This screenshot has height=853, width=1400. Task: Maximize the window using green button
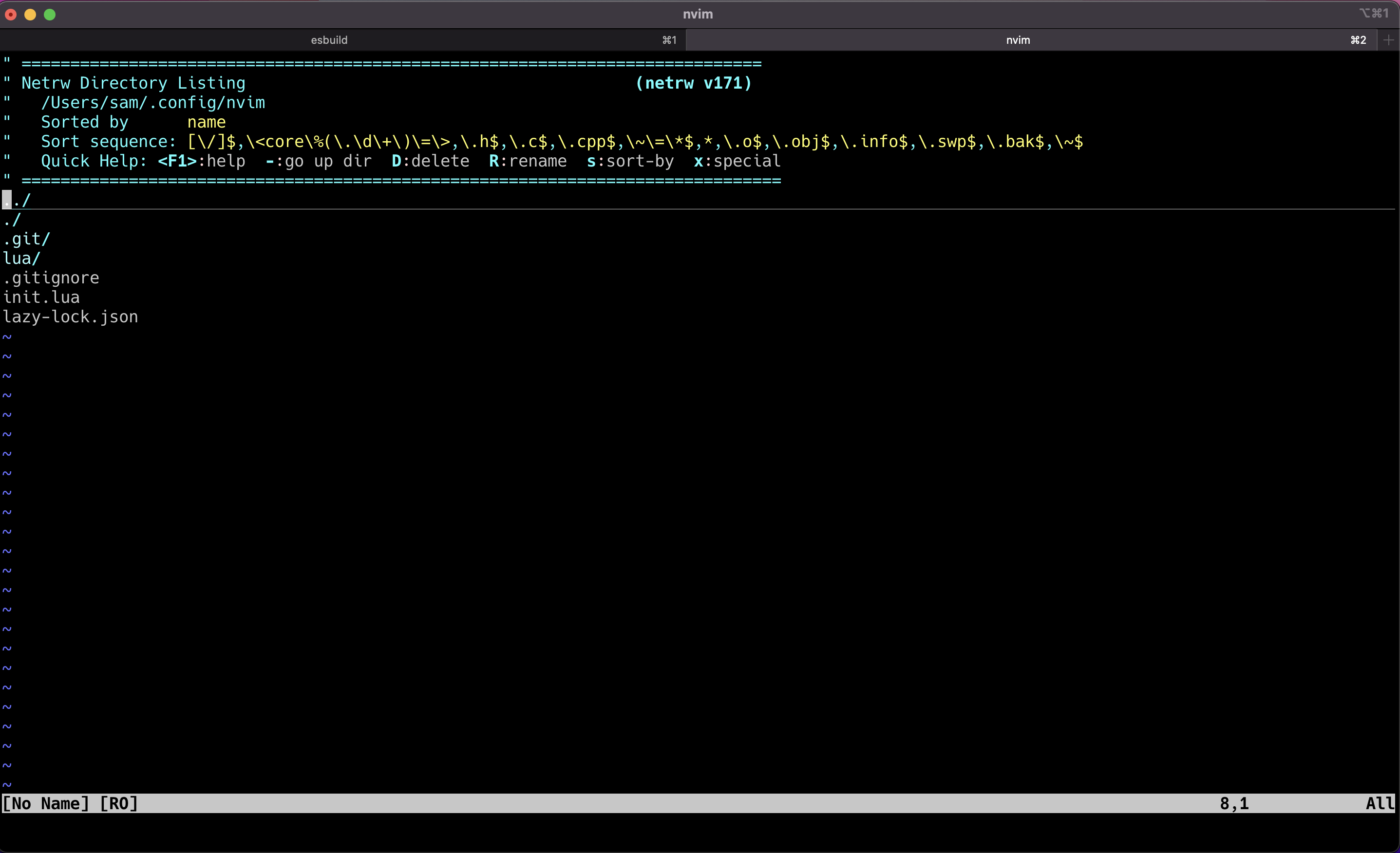[x=50, y=15]
